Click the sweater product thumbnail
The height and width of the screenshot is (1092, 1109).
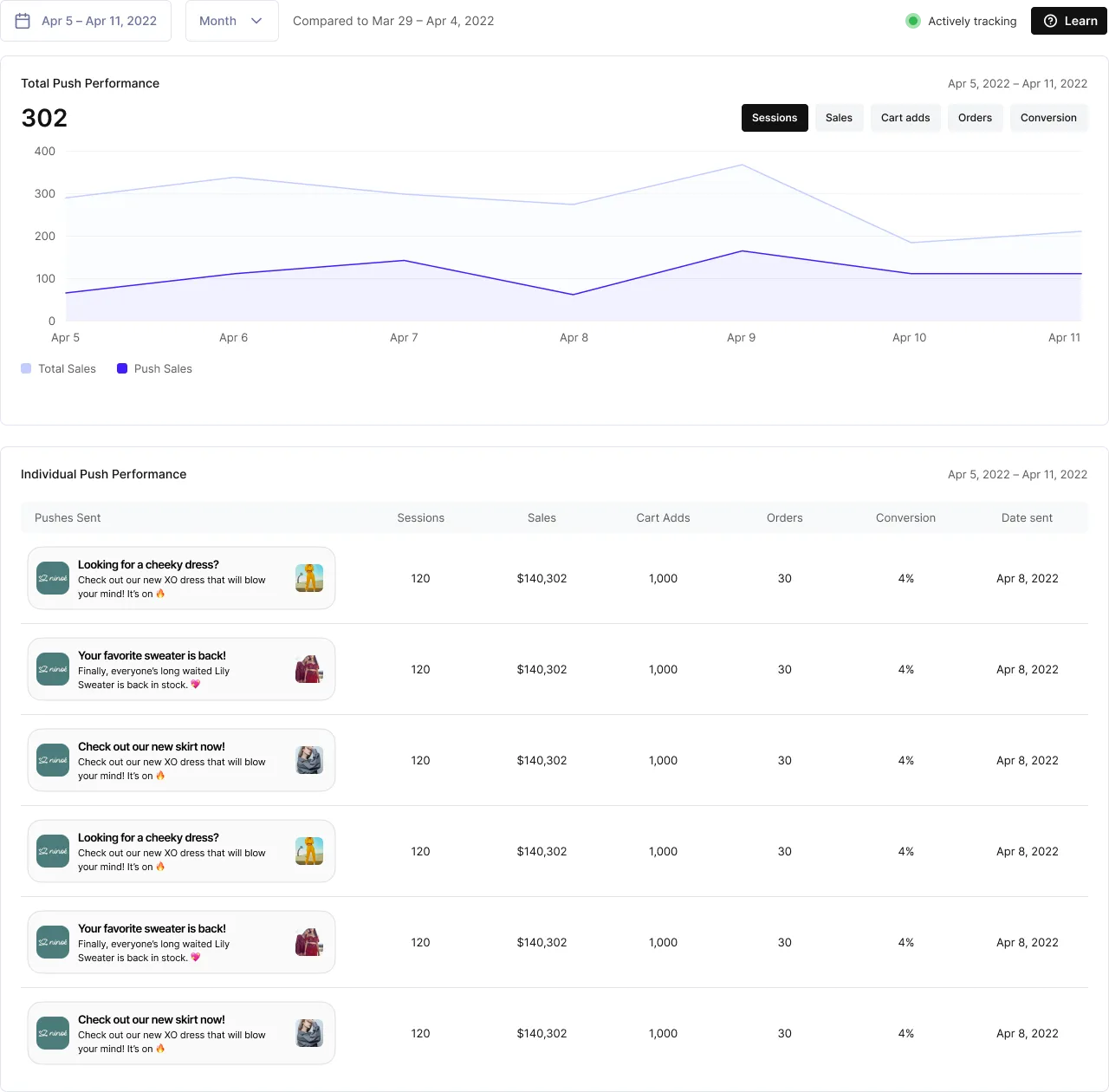click(309, 669)
